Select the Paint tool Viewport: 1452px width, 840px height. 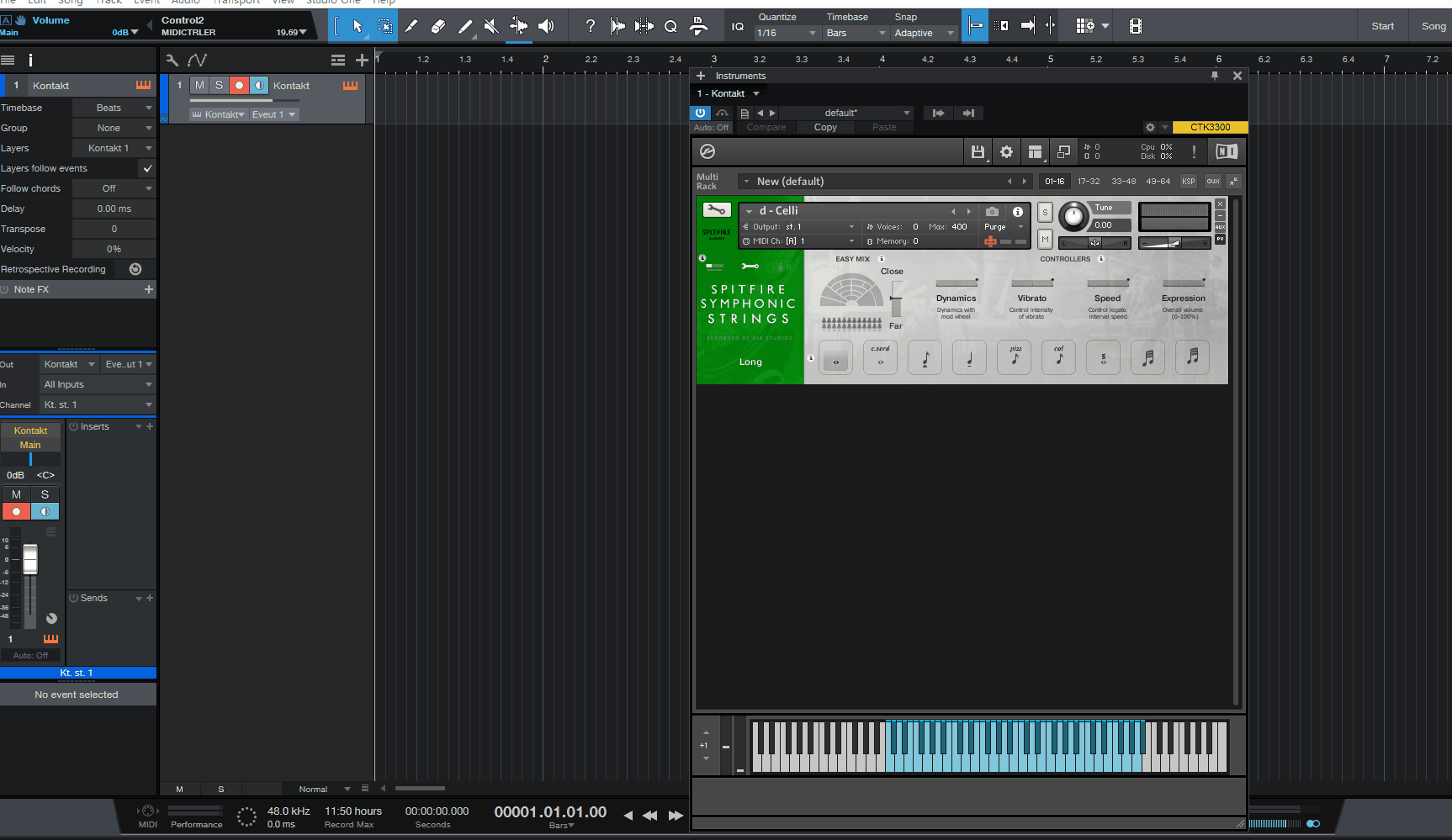pyautogui.click(x=465, y=26)
